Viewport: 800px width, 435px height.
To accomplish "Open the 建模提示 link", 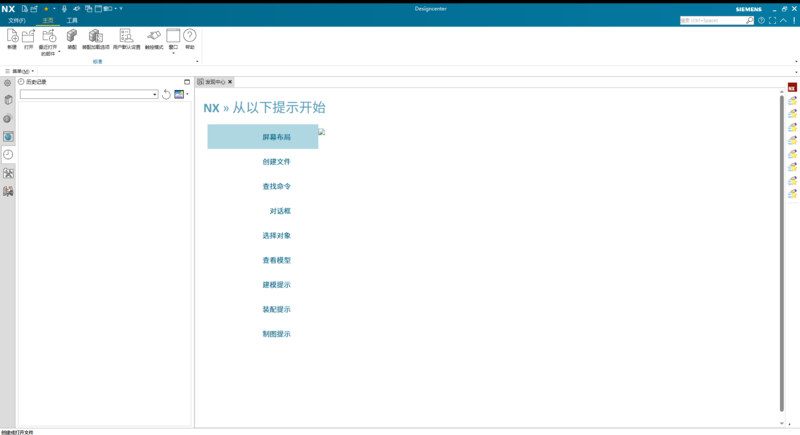I will click(277, 285).
